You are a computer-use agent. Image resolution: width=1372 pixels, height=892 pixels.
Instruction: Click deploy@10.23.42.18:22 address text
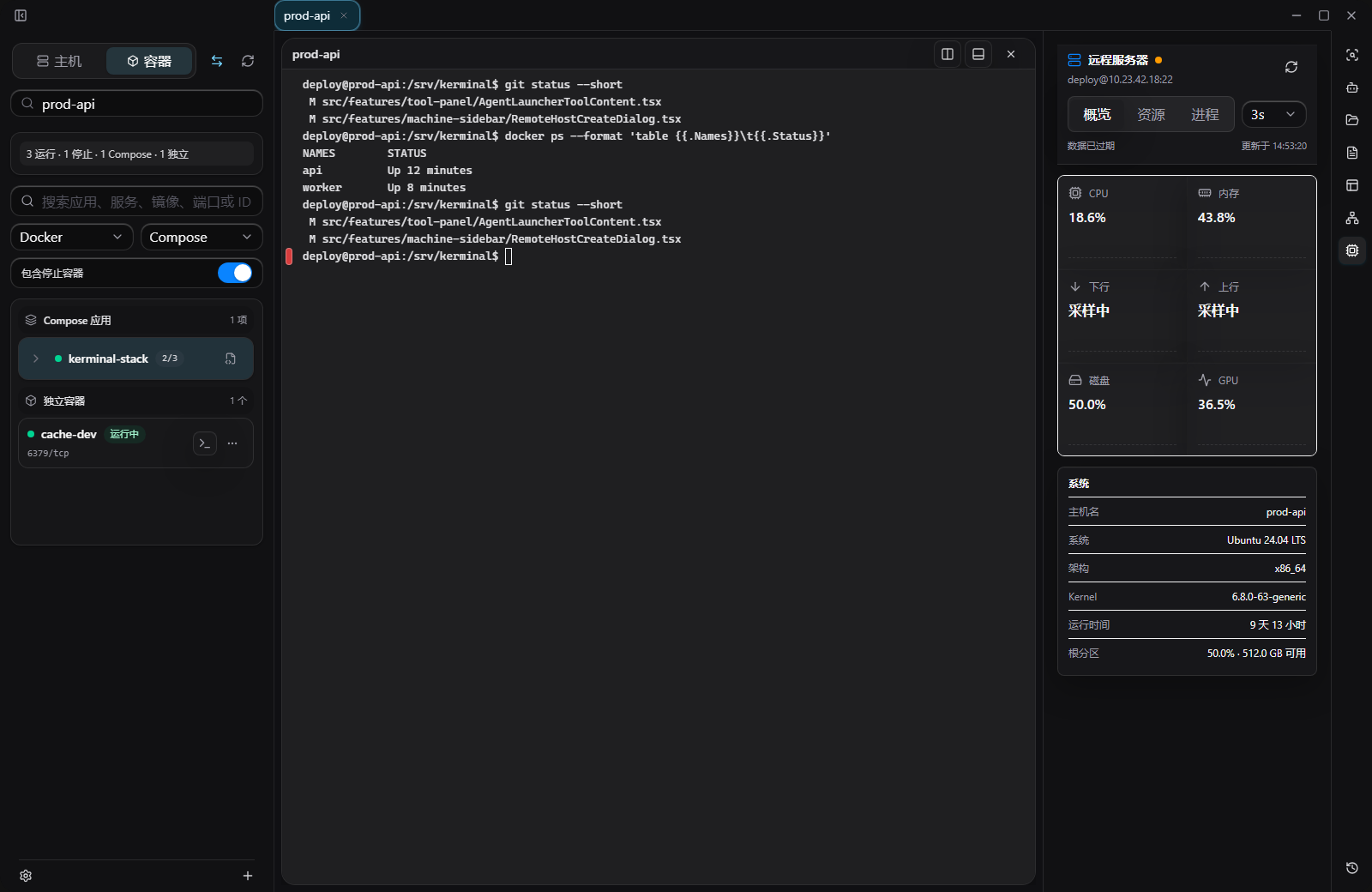[x=1120, y=80]
